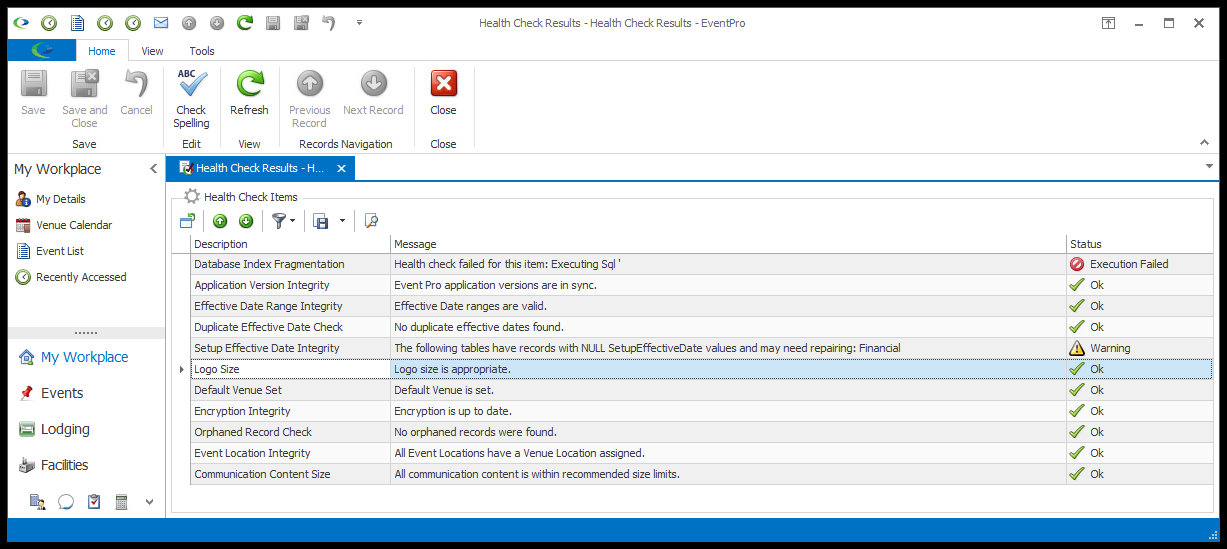
Task: Click the save layout disk icon on grid toolbar
Action: (x=321, y=221)
